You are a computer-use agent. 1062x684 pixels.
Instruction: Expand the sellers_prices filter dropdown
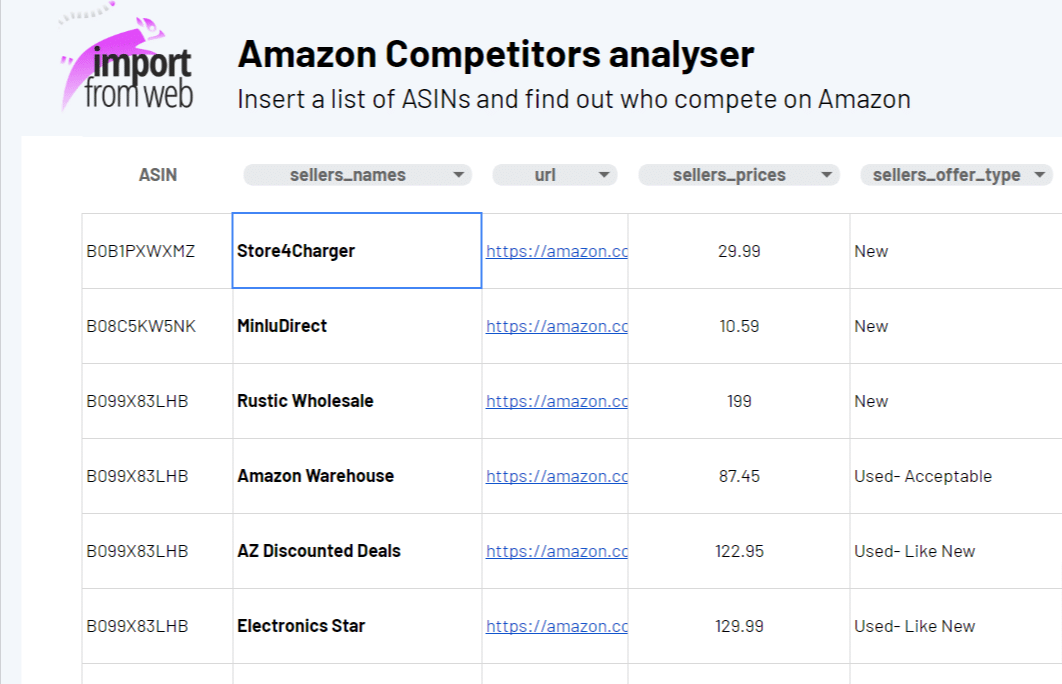coord(826,175)
